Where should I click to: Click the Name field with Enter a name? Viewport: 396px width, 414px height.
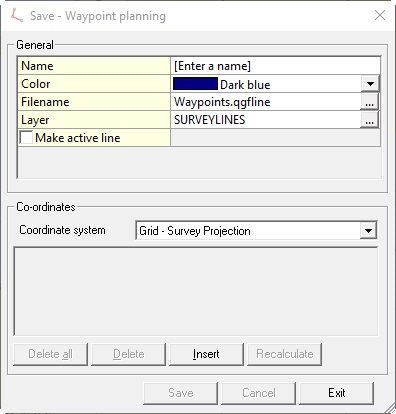pyautogui.click(x=275, y=66)
